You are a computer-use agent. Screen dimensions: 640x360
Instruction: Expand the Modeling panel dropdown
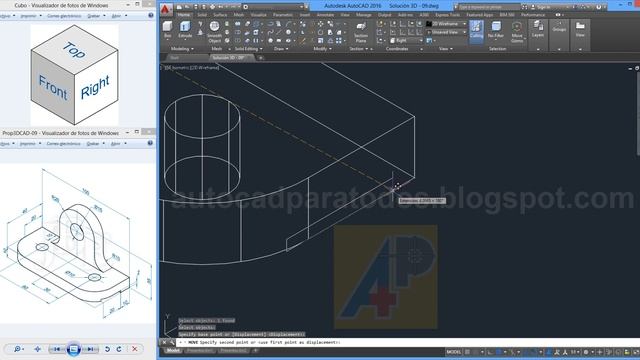(x=182, y=49)
